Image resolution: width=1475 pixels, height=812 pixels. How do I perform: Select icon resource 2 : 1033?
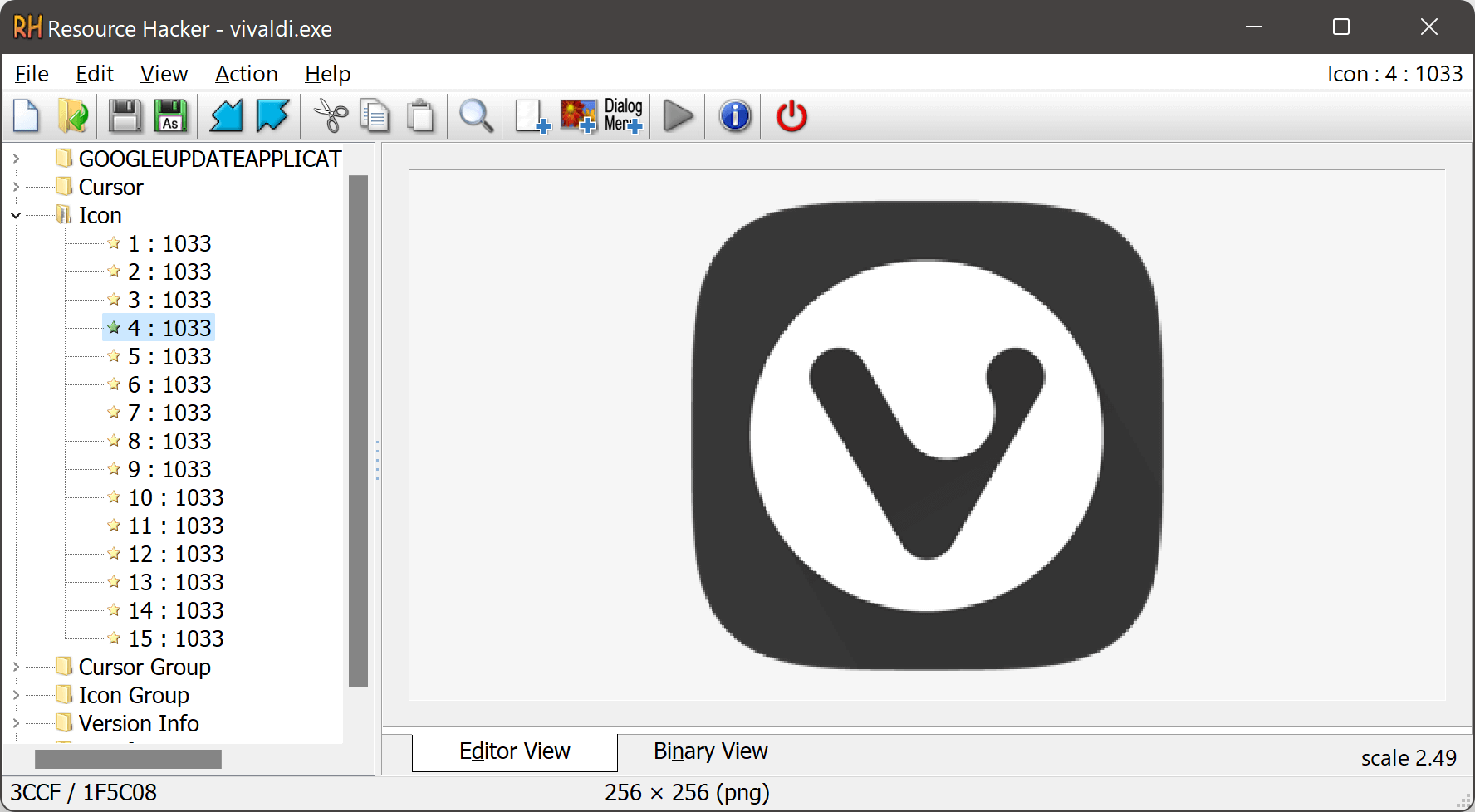pyautogui.click(x=169, y=271)
